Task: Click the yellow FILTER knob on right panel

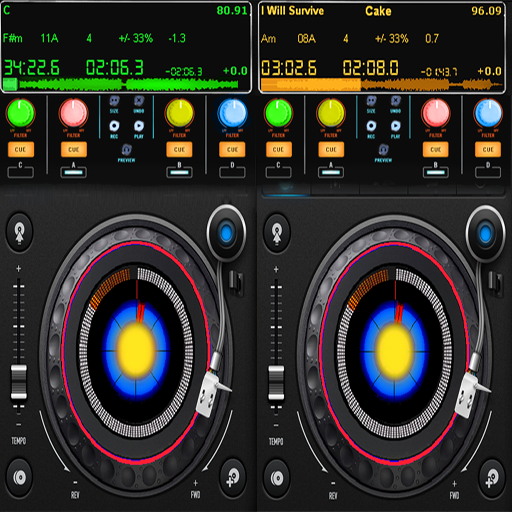Action: tap(331, 113)
